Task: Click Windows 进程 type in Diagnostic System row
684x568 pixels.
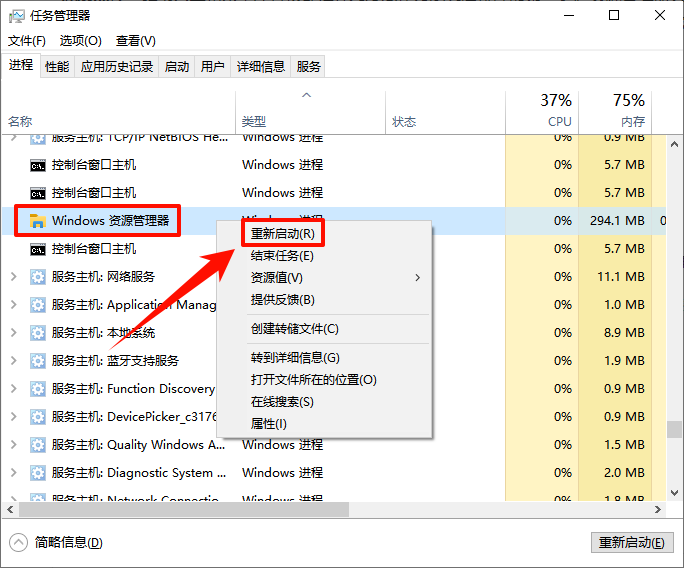Action: 283,472
